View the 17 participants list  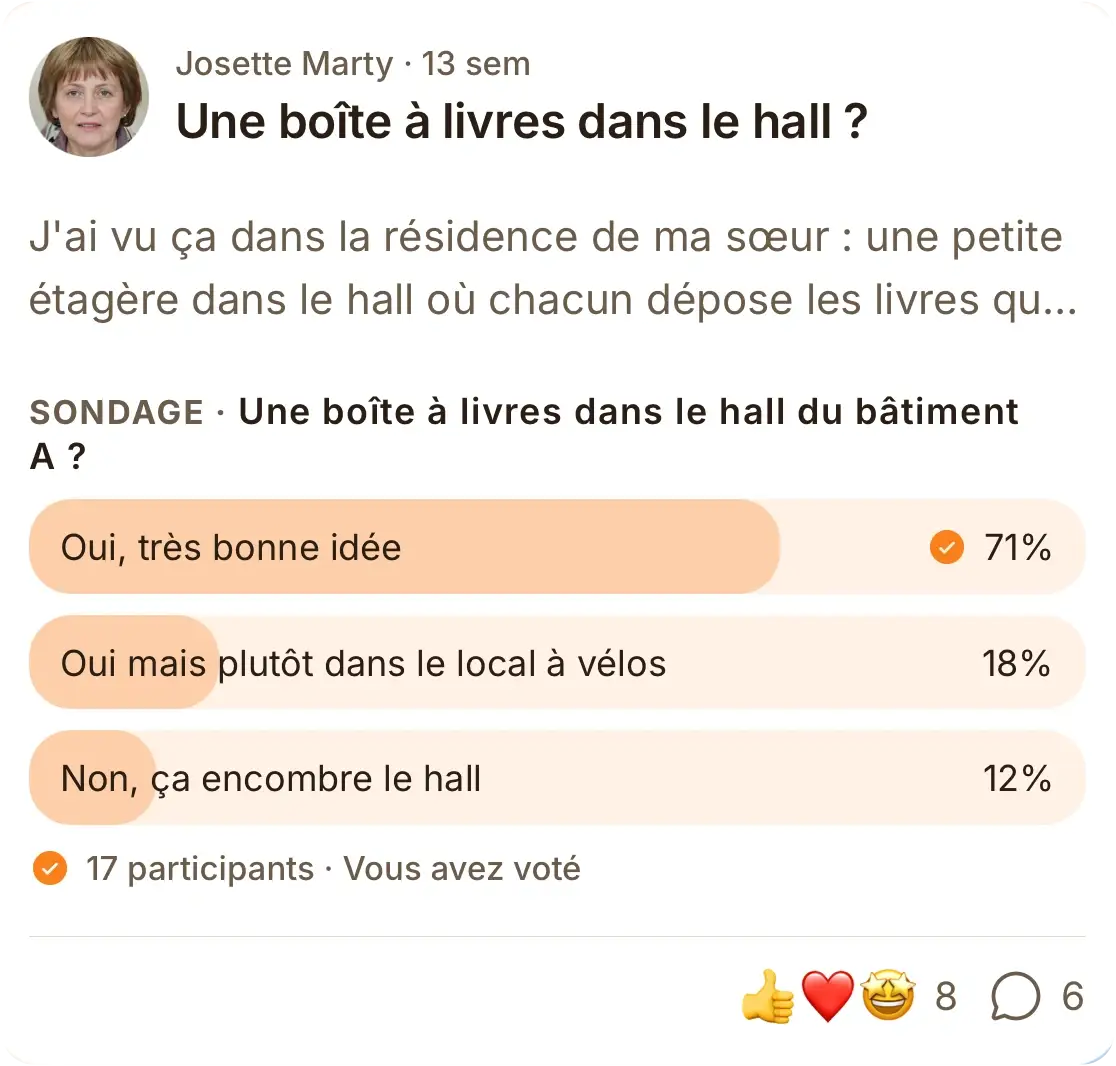tap(200, 869)
